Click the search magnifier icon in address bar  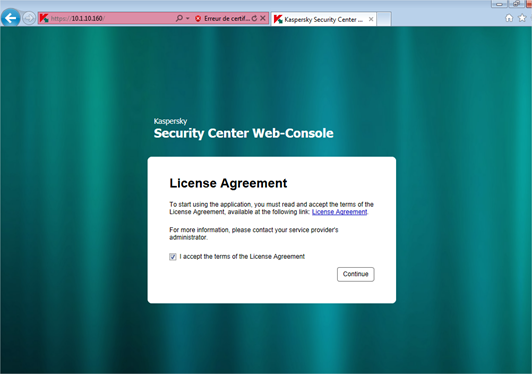click(x=179, y=18)
